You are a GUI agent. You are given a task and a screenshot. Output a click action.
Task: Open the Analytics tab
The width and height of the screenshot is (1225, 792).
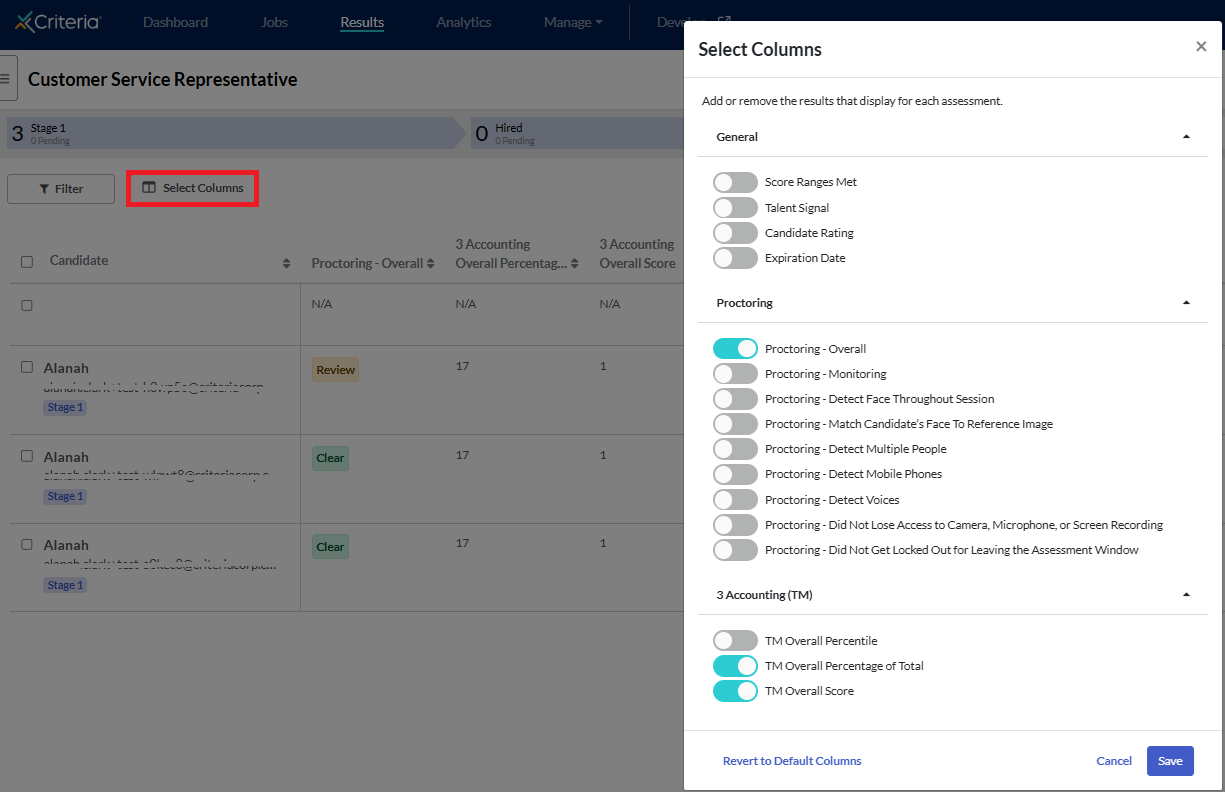tap(464, 22)
